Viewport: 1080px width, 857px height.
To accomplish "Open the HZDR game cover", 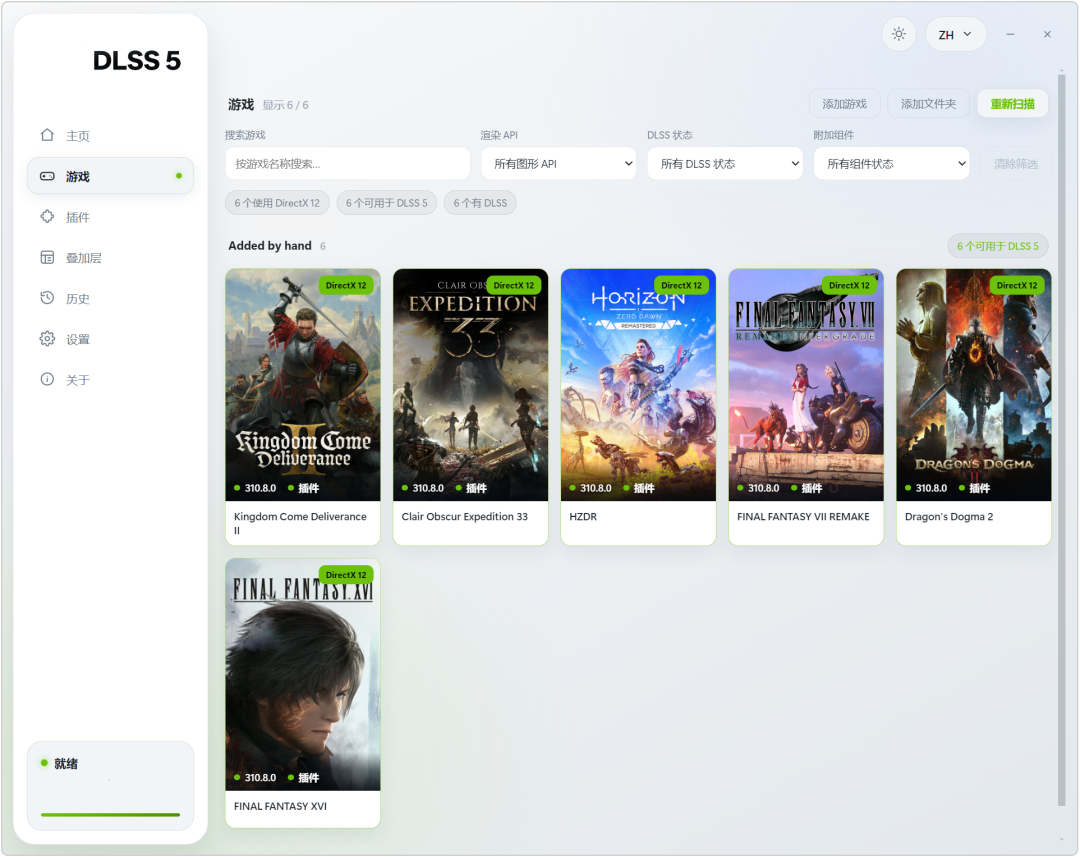I will [x=638, y=384].
